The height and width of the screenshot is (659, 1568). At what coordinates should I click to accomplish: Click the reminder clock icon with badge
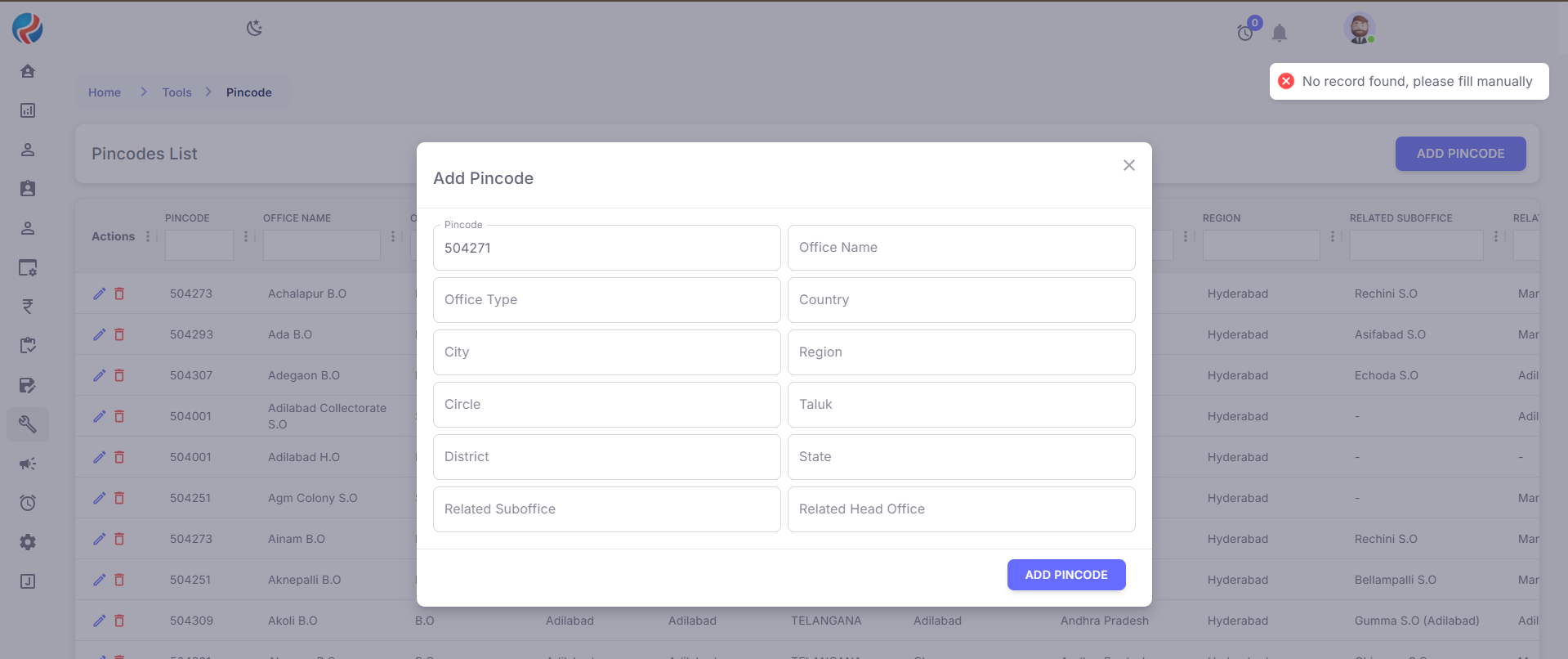(1245, 33)
